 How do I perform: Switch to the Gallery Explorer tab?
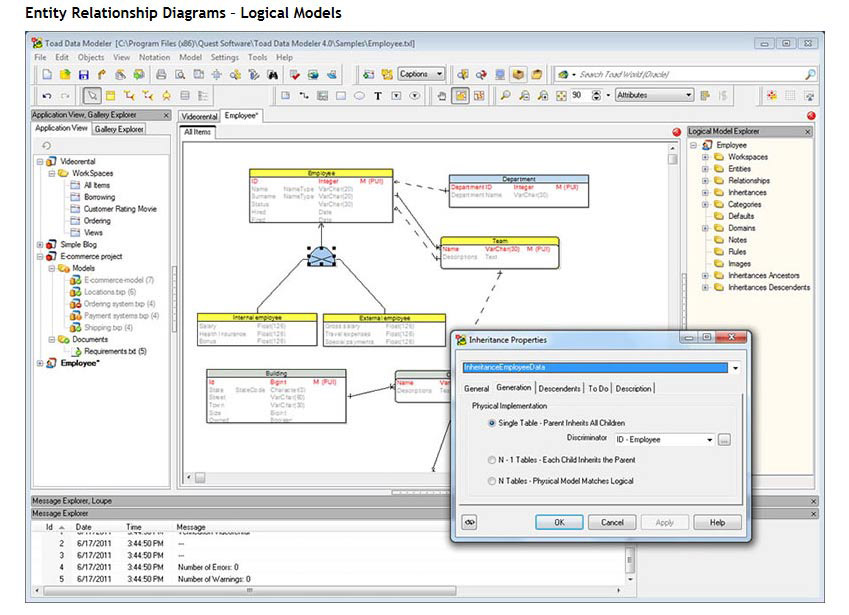(x=119, y=129)
